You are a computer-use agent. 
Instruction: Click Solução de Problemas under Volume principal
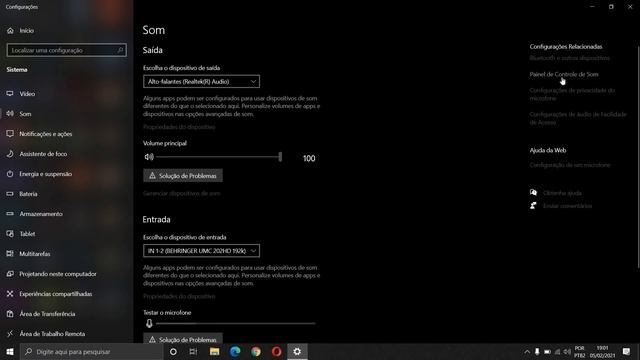(x=183, y=176)
